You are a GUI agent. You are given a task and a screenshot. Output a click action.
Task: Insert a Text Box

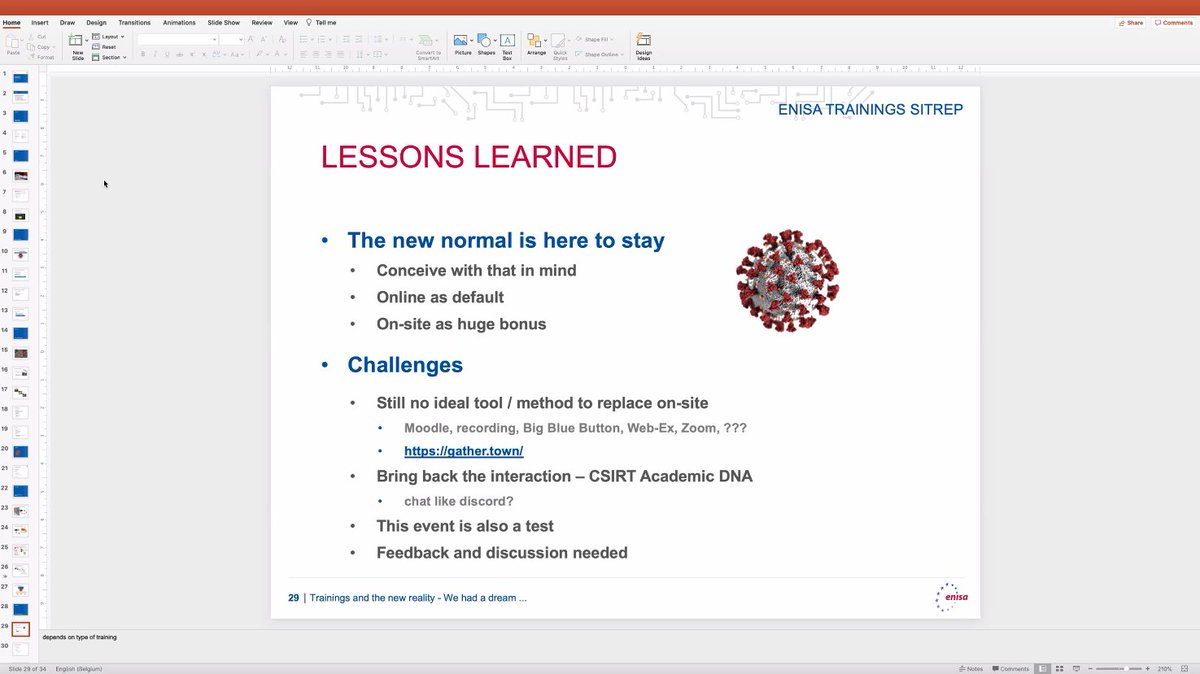tap(507, 46)
